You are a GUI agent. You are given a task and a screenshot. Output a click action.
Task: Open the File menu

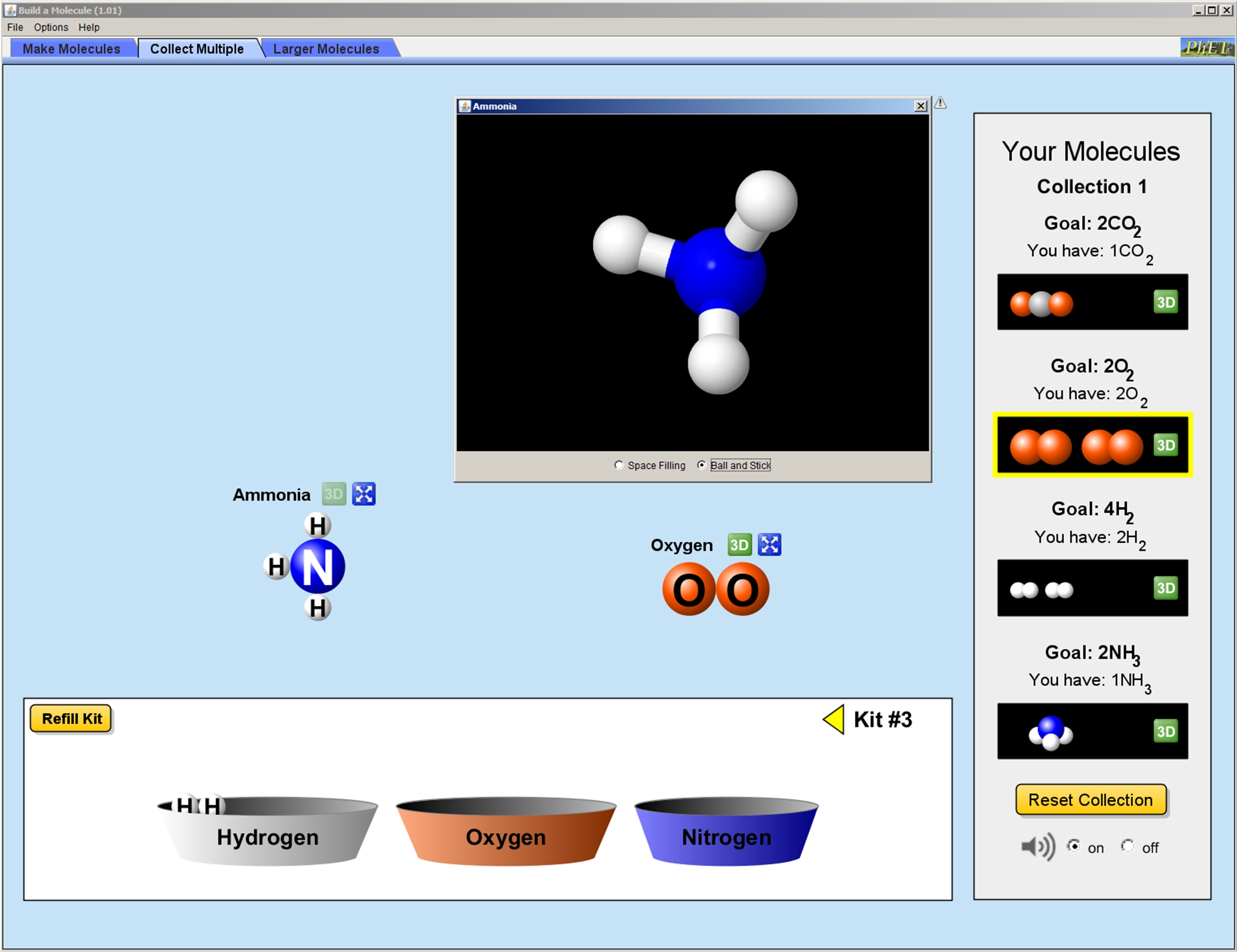point(15,27)
